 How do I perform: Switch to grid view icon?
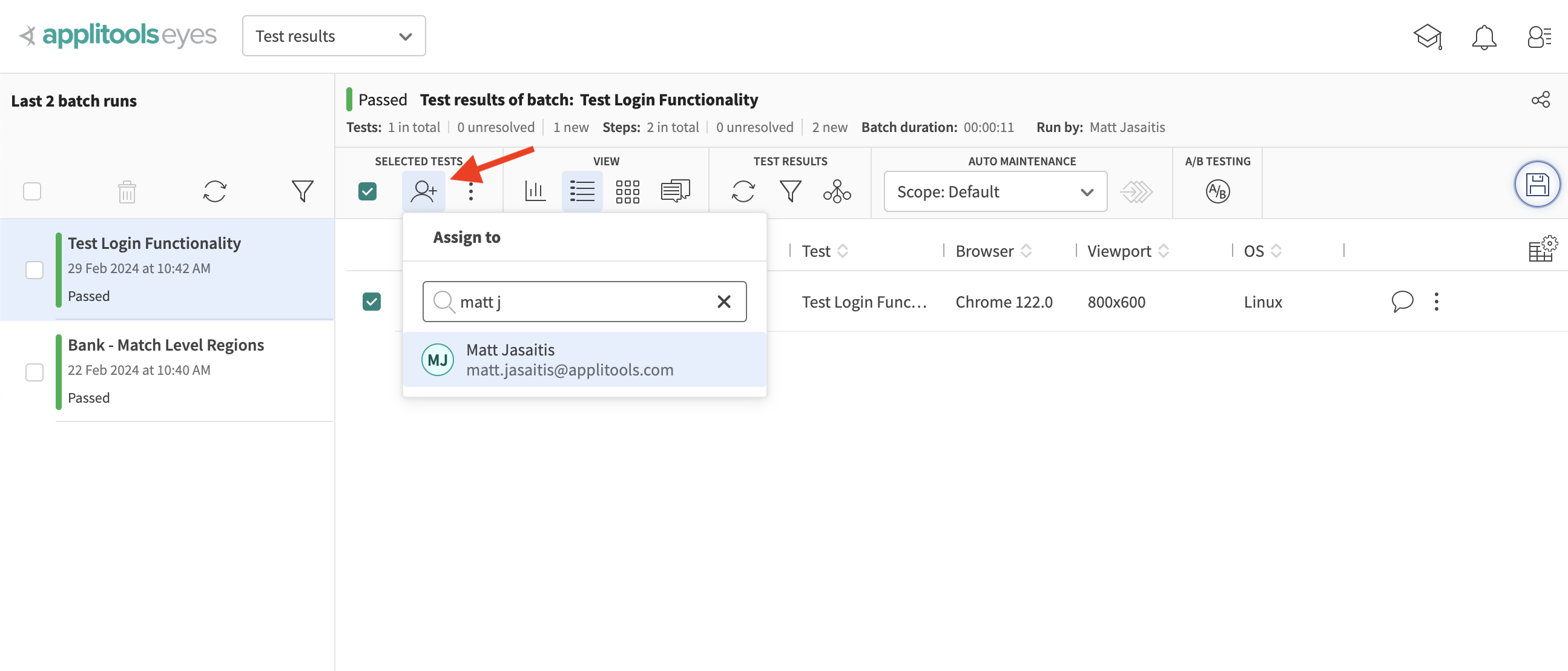(627, 191)
